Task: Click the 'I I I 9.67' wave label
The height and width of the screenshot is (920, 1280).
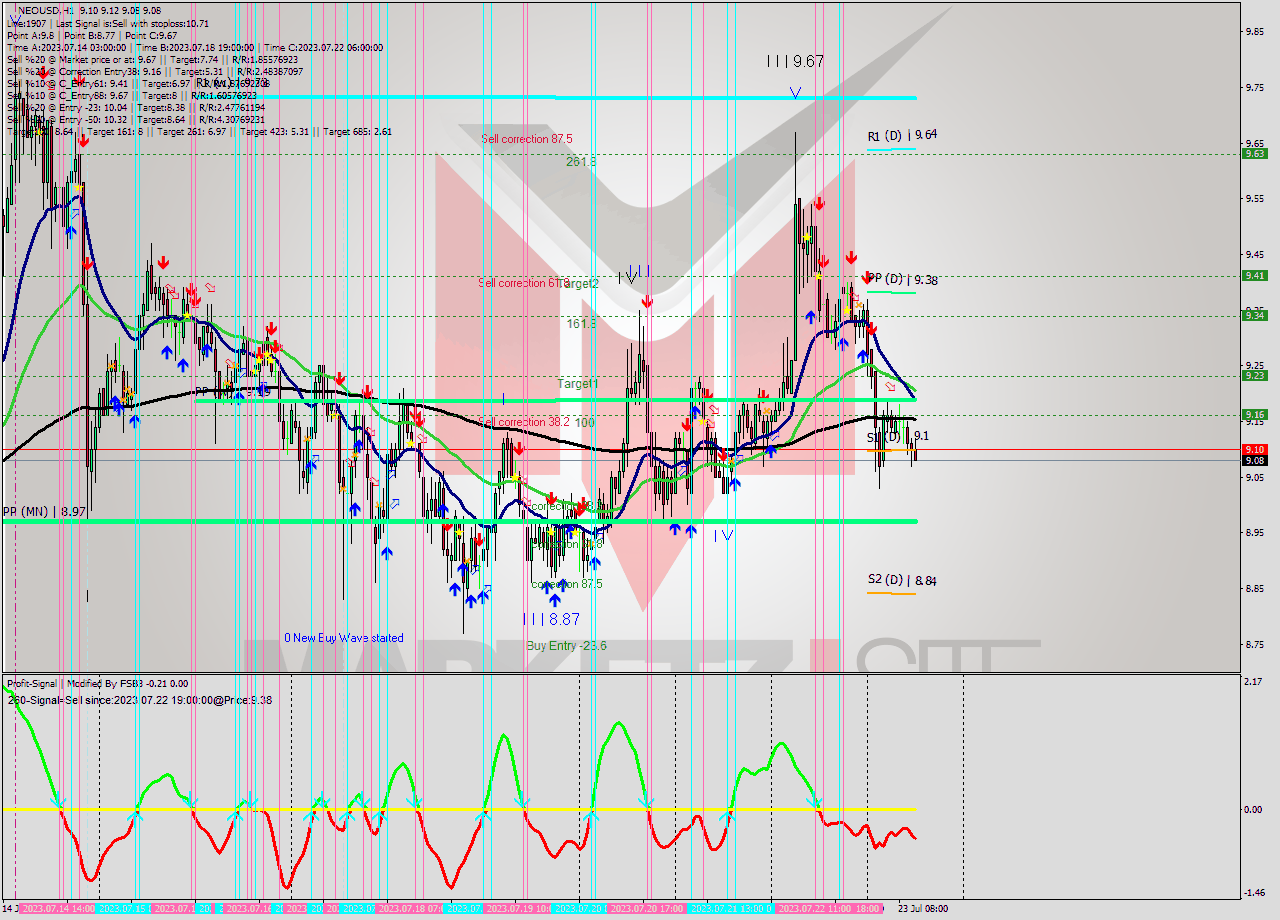Action: [795, 61]
